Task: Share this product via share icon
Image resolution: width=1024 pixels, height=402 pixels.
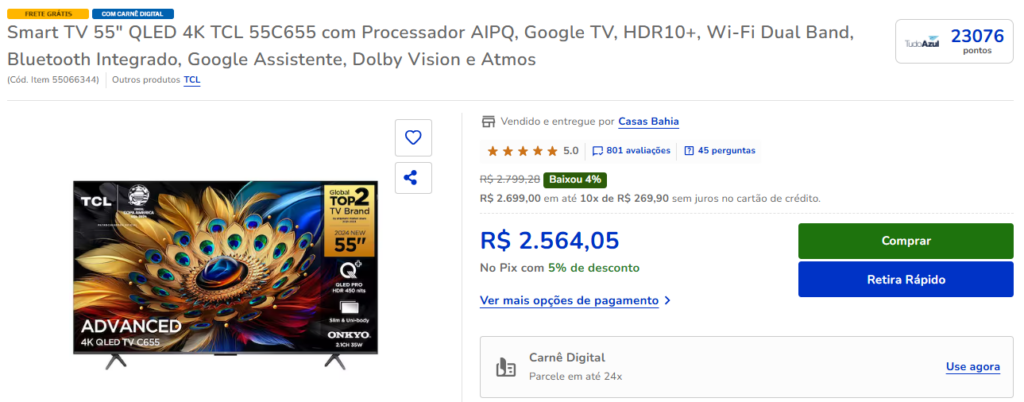Action: [x=413, y=178]
